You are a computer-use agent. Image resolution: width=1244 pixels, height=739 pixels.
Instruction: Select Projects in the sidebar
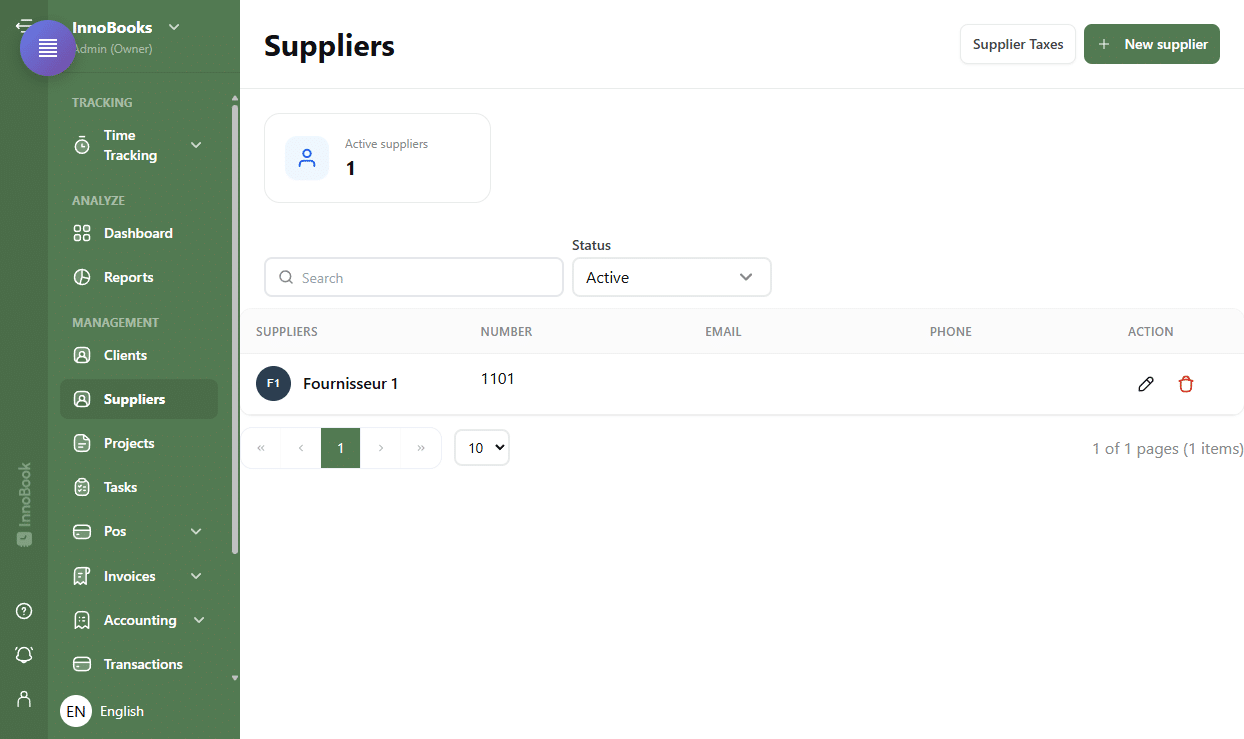tap(139, 443)
